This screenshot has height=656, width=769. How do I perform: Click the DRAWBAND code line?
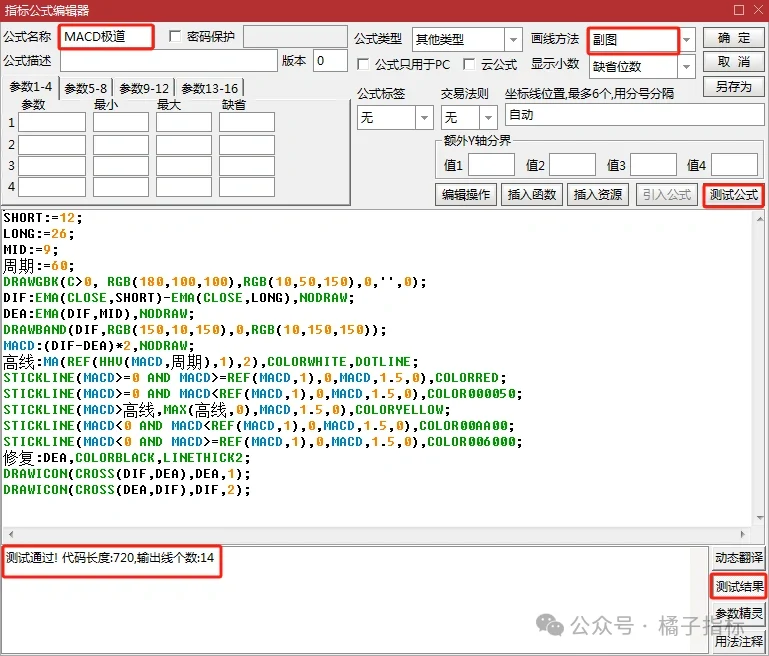click(195, 329)
